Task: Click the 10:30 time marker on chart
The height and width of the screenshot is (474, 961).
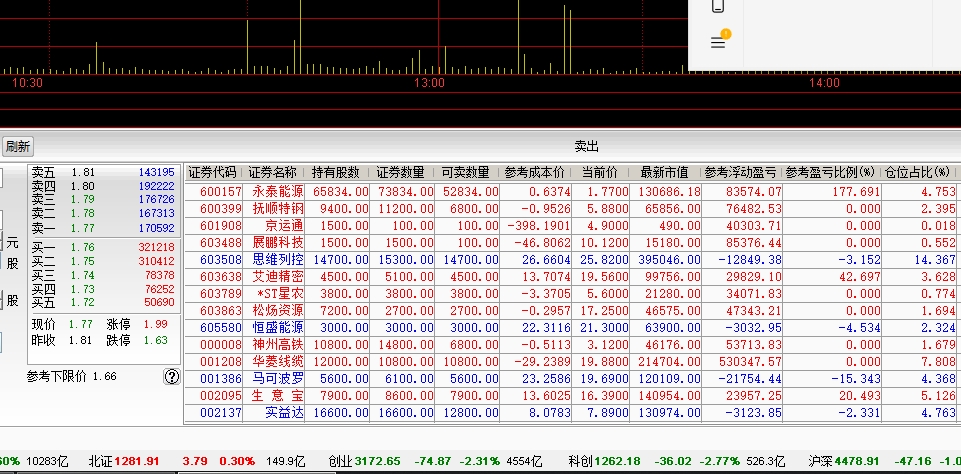Action: [28, 83]
